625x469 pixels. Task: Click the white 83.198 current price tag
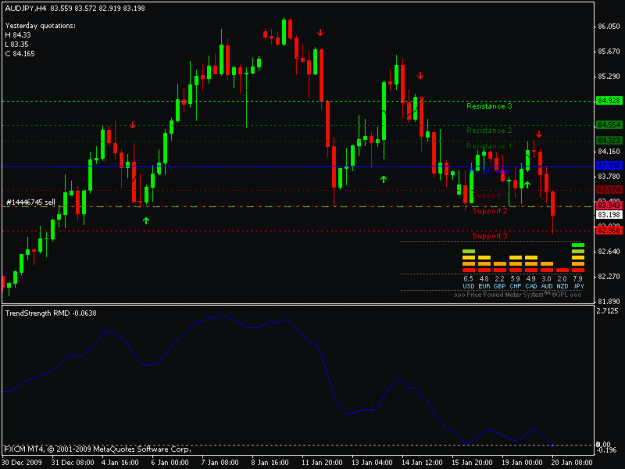click(x=609, y=215)
